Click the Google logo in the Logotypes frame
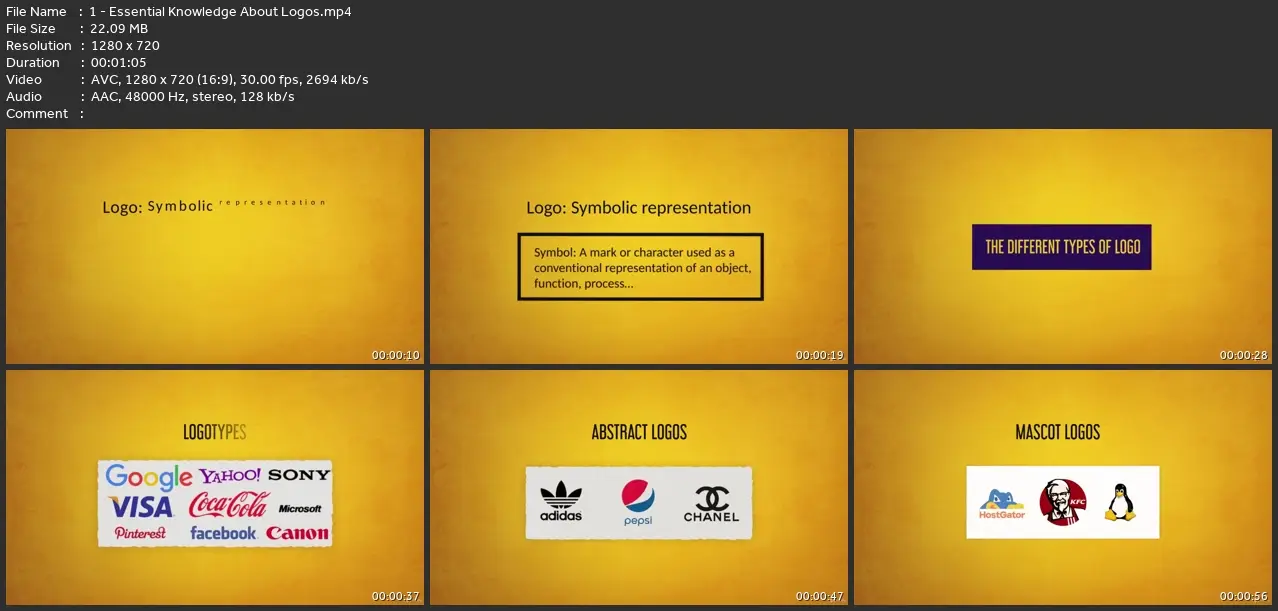 pyautogui.click(x=148, y=477)
